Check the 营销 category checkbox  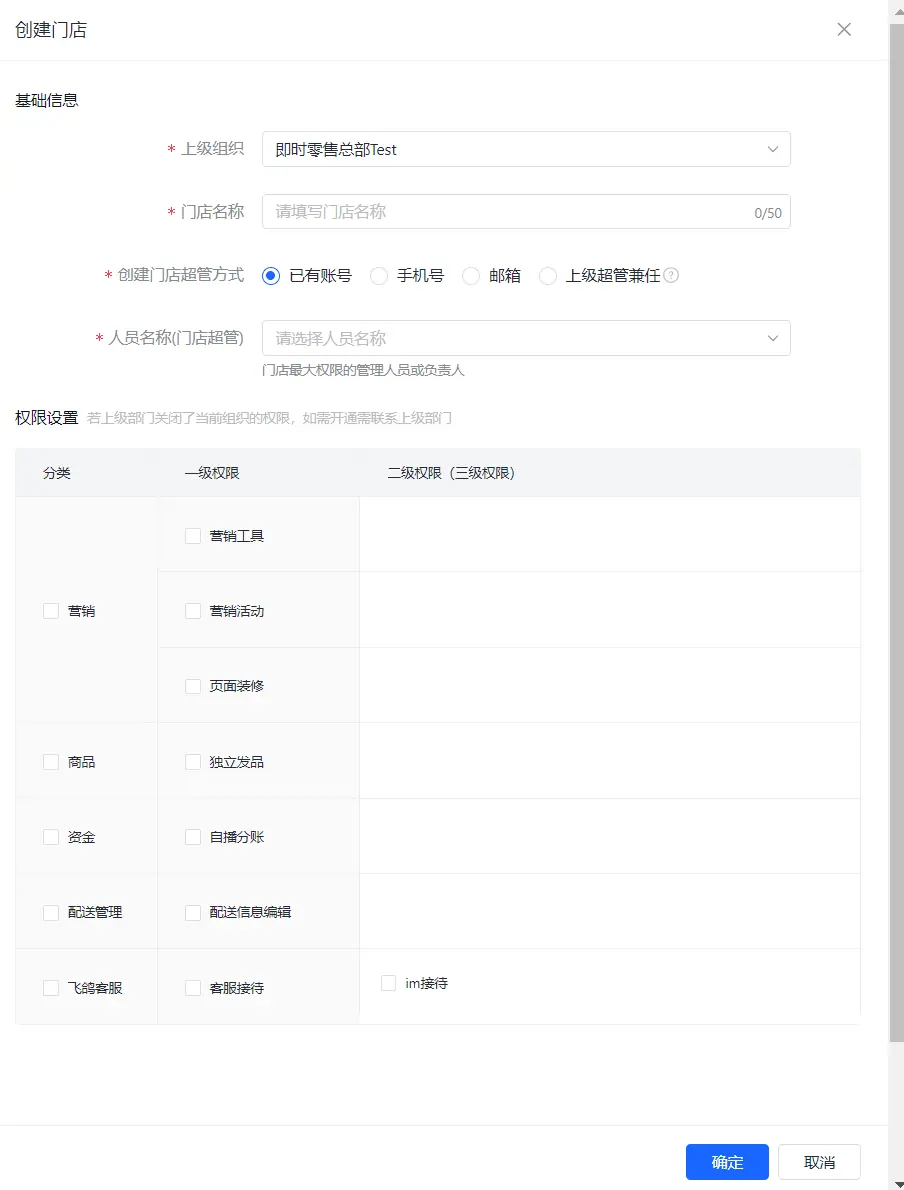coord(51,611)
